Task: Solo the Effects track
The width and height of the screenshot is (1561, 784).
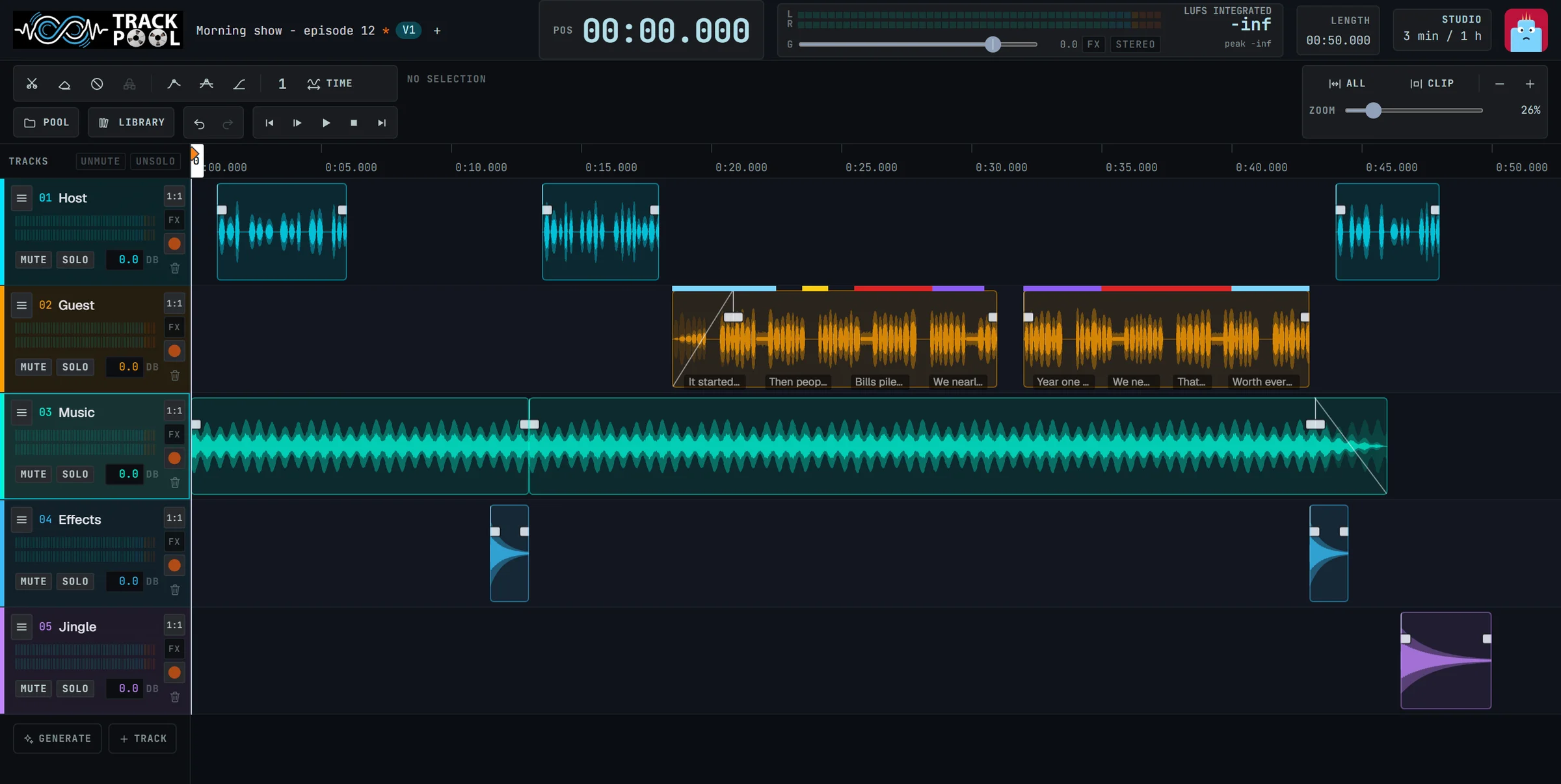Action: [75, 581]
